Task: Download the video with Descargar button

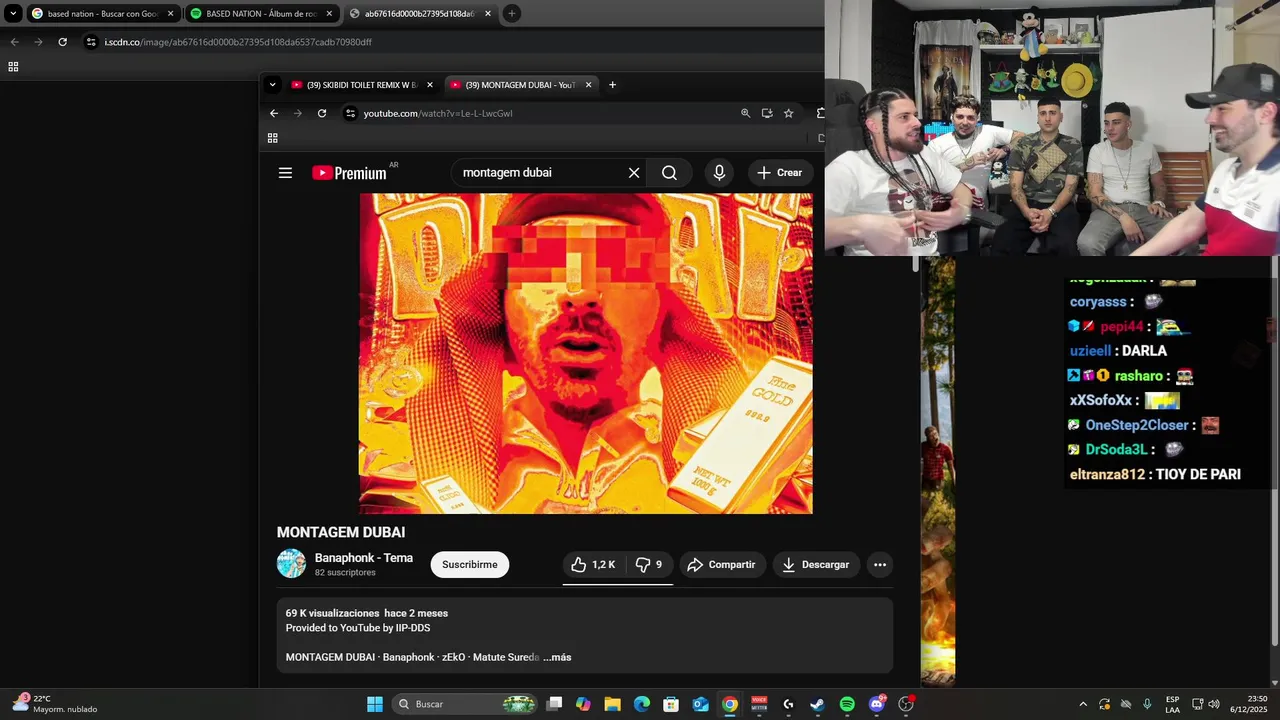Action: pos(816,565)
